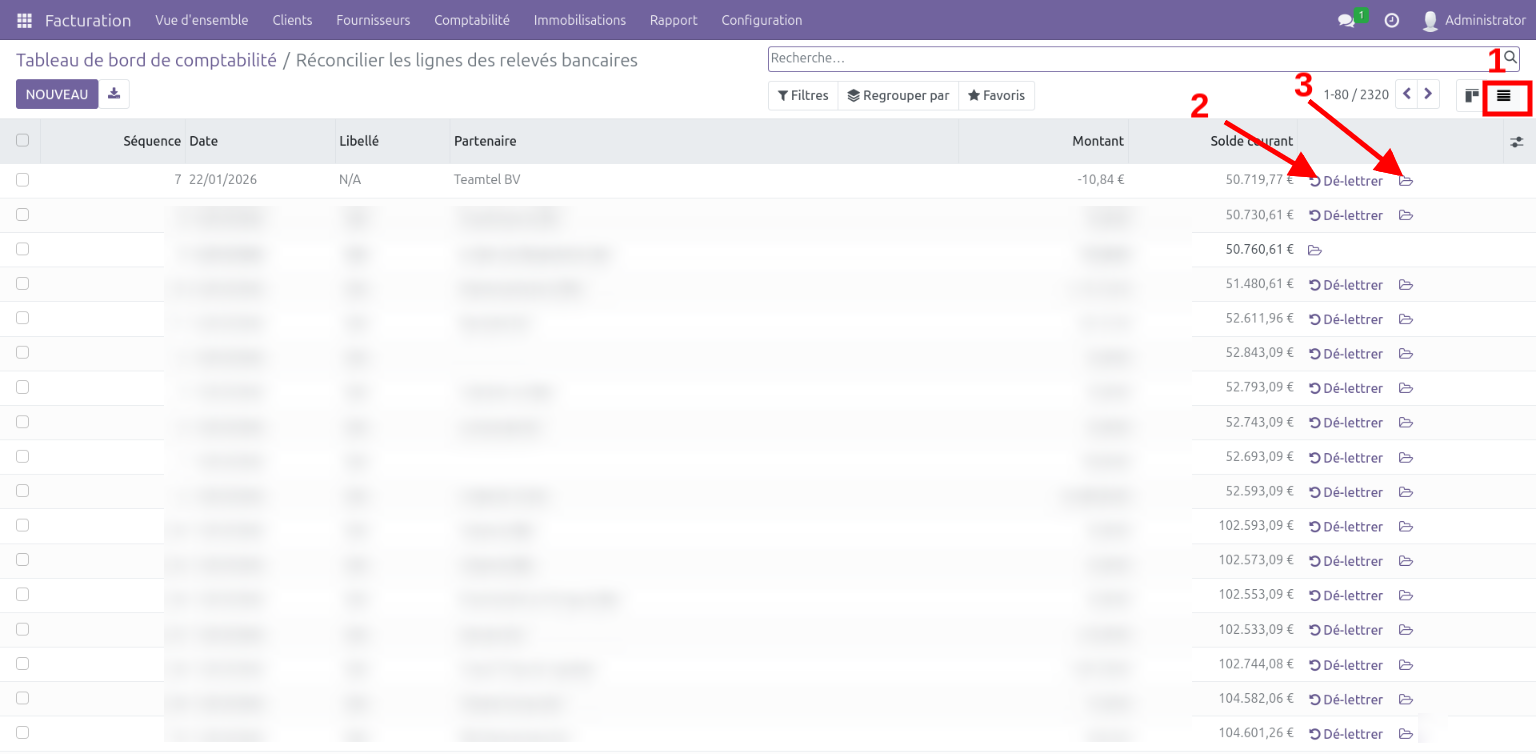Expand the Regrouper par dropdown
This screenshot has height=754, width=1536.
coord(898,96)
